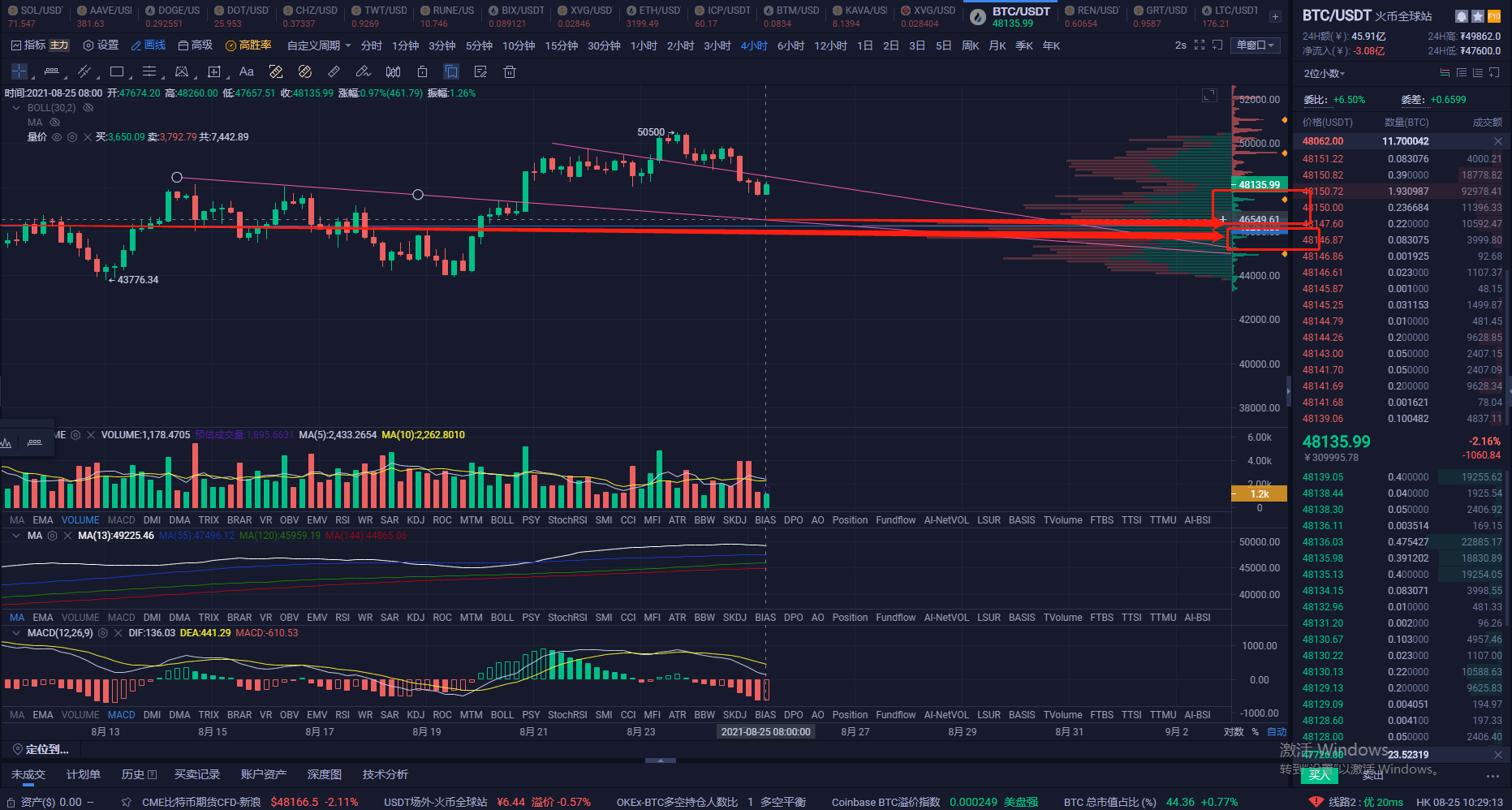Click the star favorite icon for BTC/USDT
The width and height of the screenshot is (1512, 810).
tap(1478, 16)
